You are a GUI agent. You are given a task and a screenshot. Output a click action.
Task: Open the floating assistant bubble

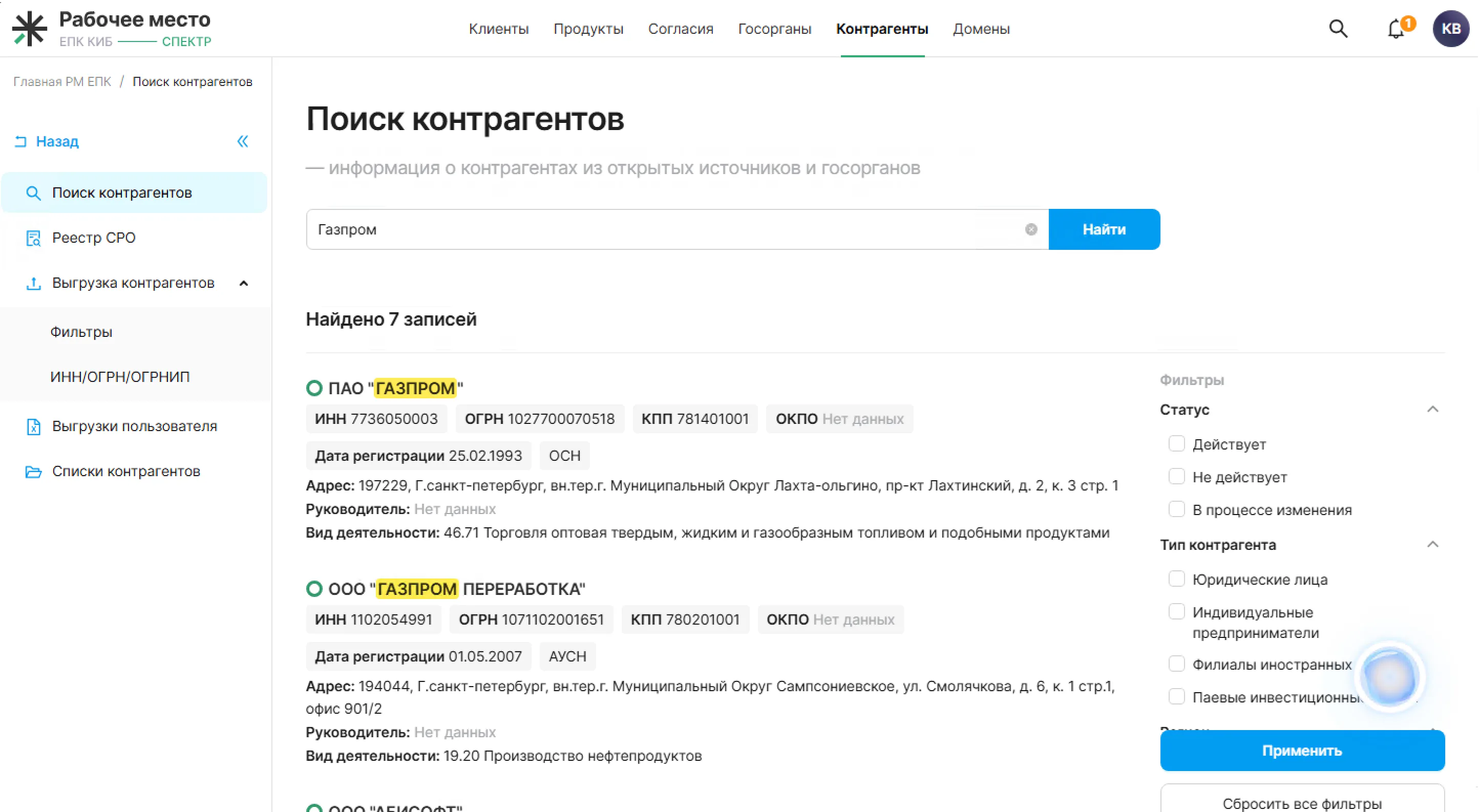[1389, 677]
